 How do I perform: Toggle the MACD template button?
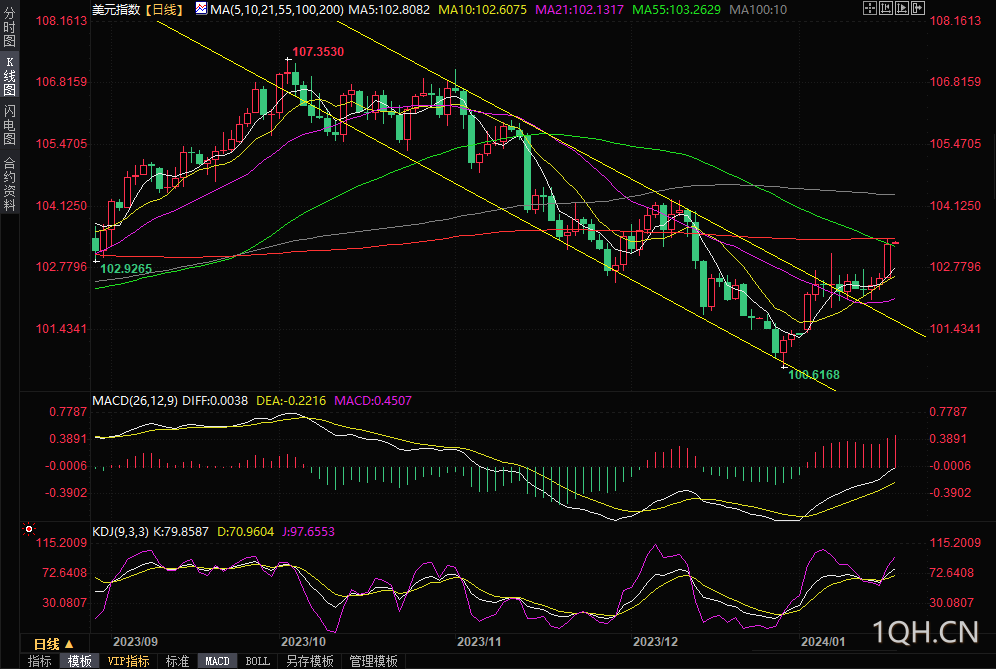pyautogui.click(x=217, y=661)
